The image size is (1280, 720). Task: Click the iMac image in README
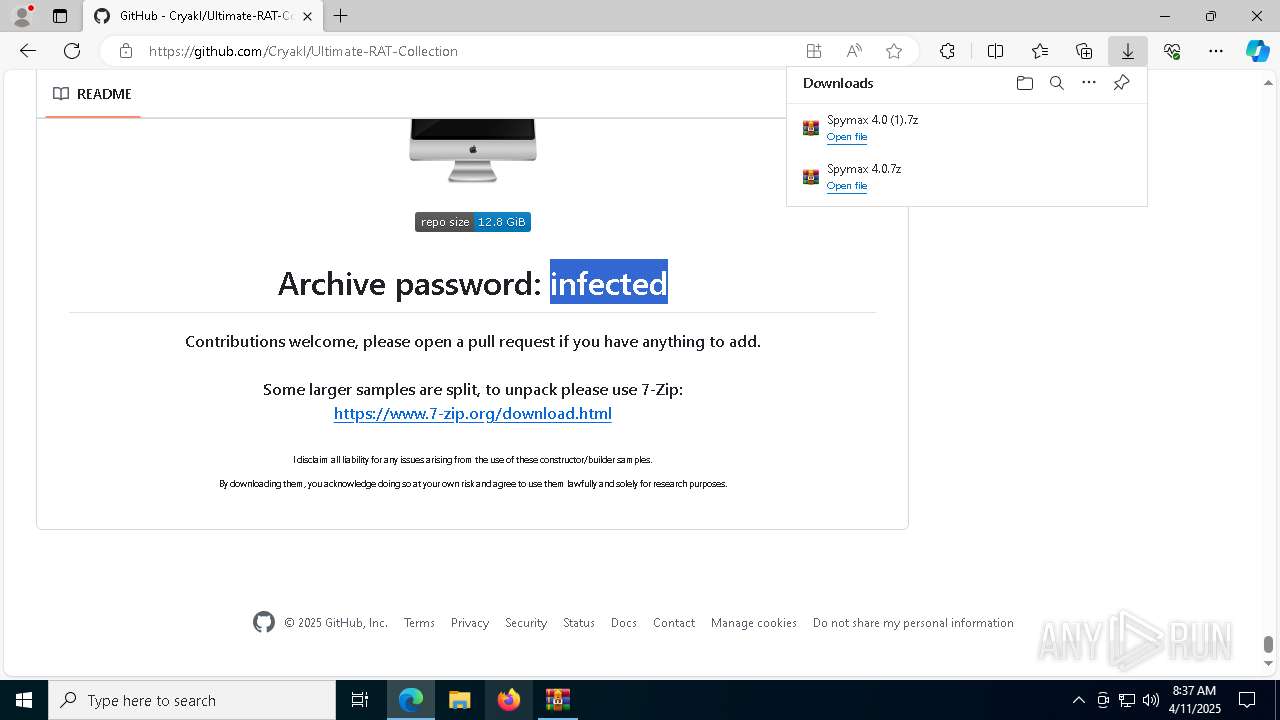tap(473, 150)
